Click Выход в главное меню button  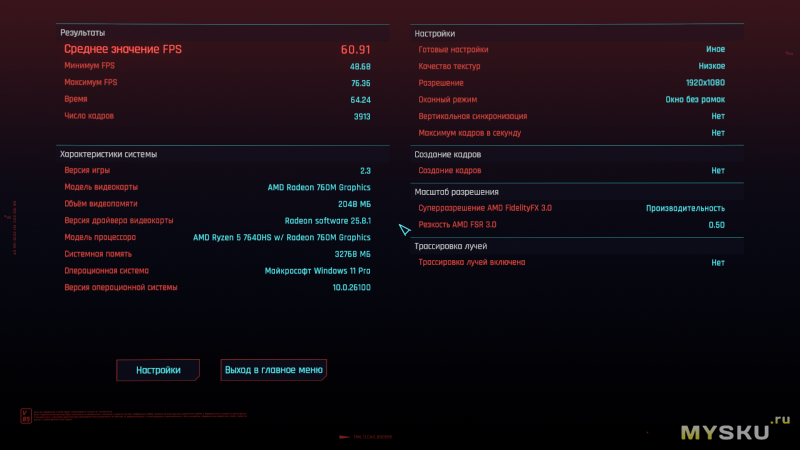tap(273, 370)
